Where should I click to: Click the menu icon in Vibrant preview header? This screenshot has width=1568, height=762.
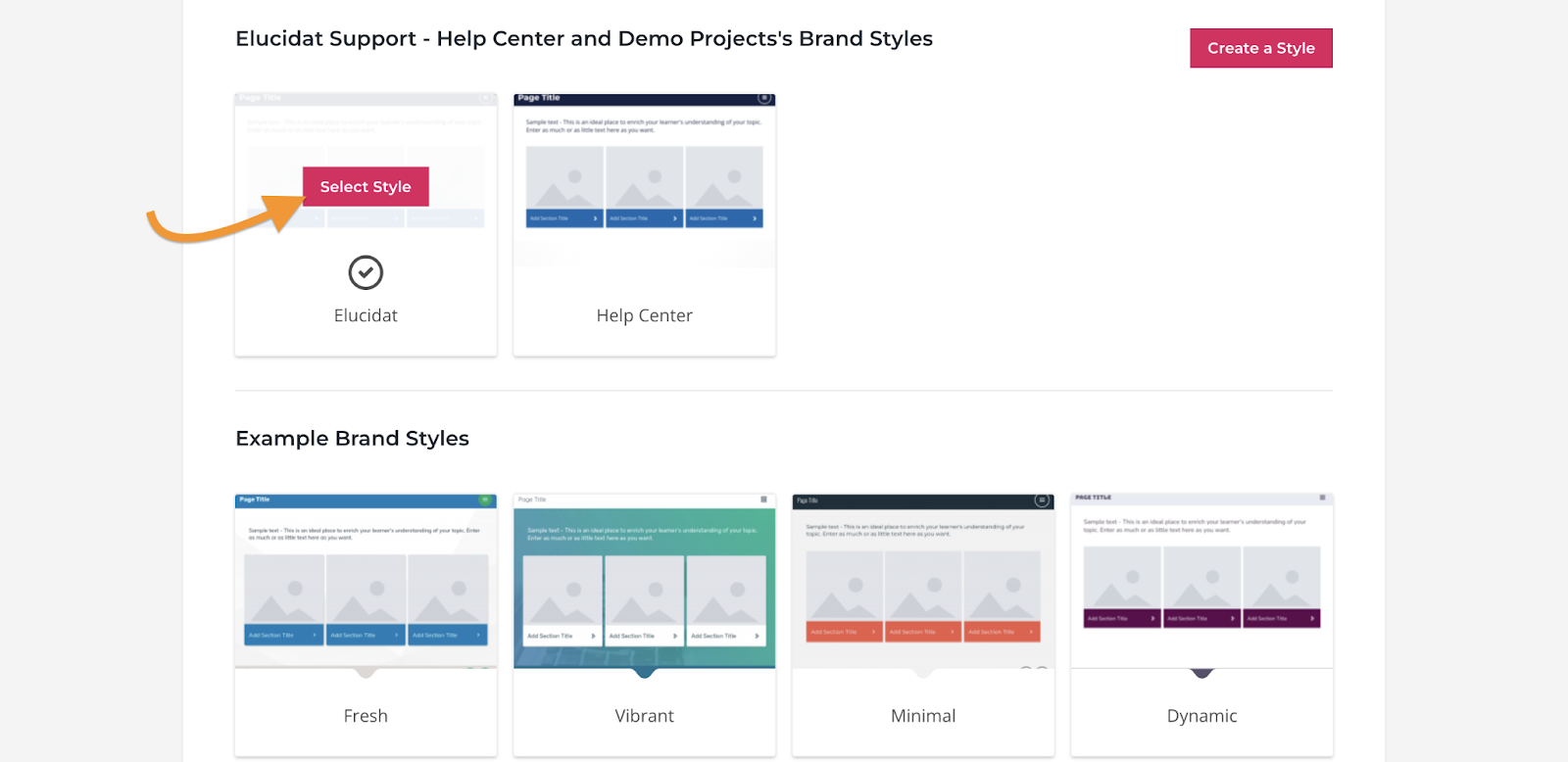coord(764,500)
